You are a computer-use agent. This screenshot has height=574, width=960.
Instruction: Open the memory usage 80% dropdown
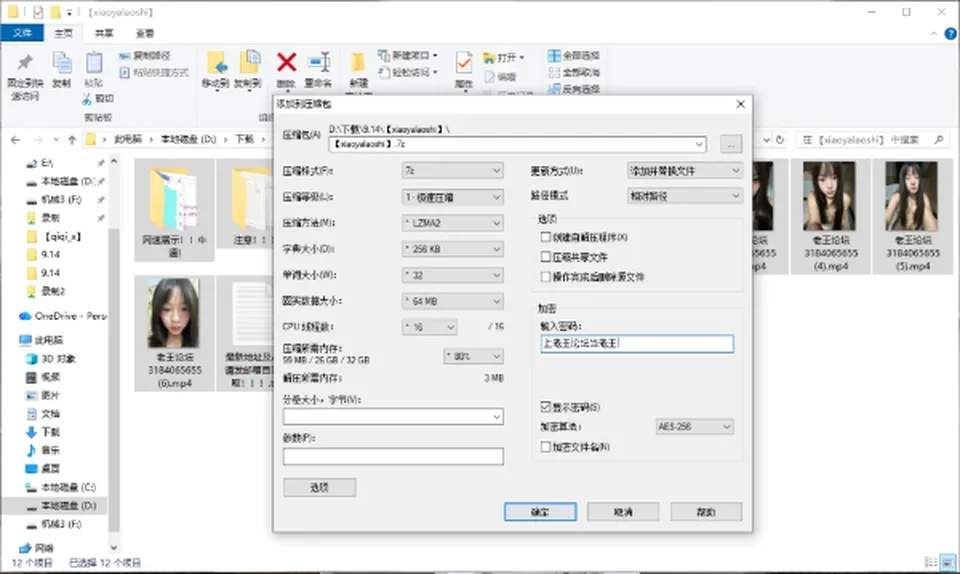point(473,356)
